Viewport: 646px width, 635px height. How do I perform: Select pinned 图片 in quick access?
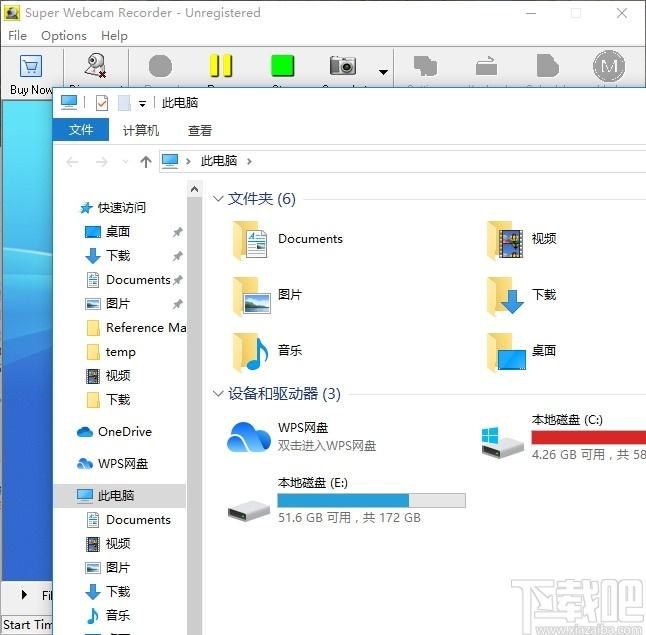118,304
